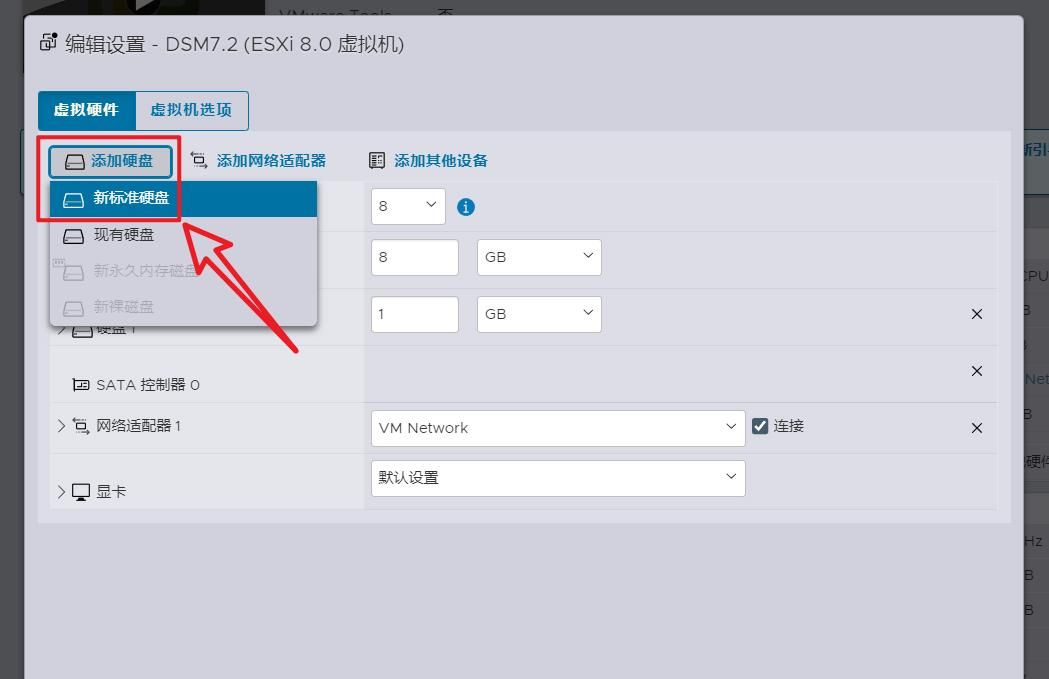Click the blue CPU info icon
The width and height of the screenshot is (1049, 679).
pyautogui.click(x=466, y=207)
